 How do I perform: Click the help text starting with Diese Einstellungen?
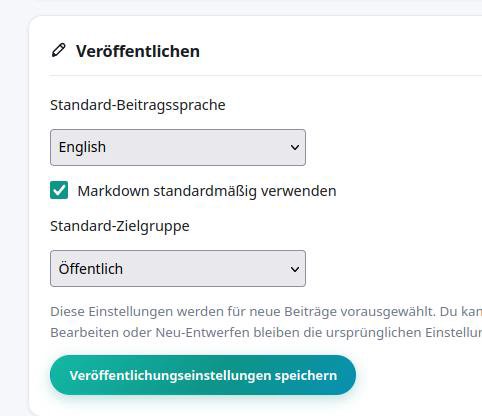pyautogui.click(x=266, y=312)
